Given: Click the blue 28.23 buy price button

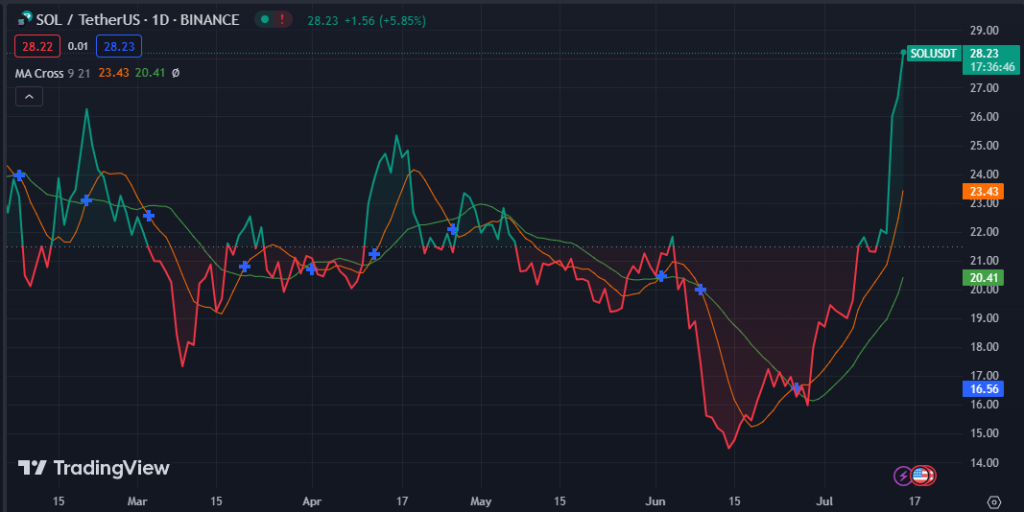Looking at the screenshot, I should pyautogui.click(x=120, y=46).
